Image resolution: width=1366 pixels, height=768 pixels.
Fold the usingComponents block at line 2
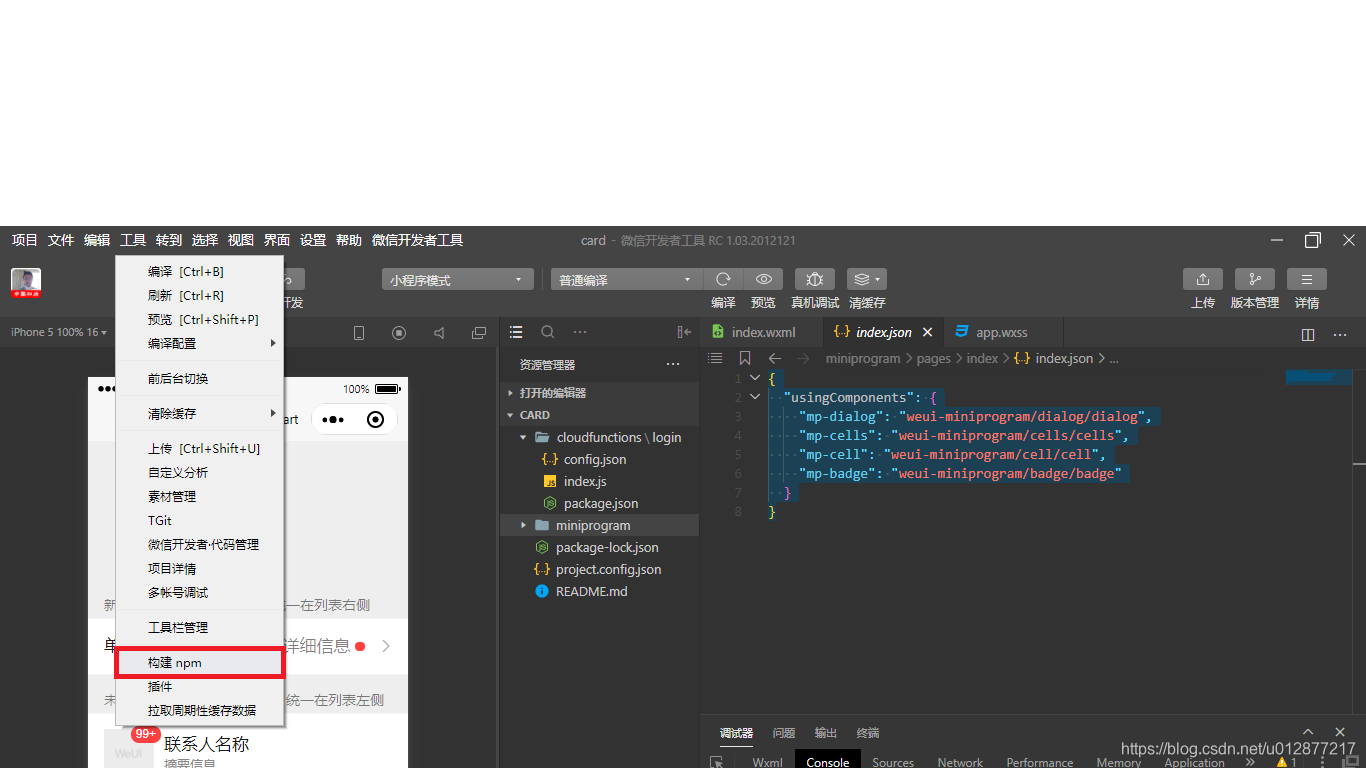point(755,397)
